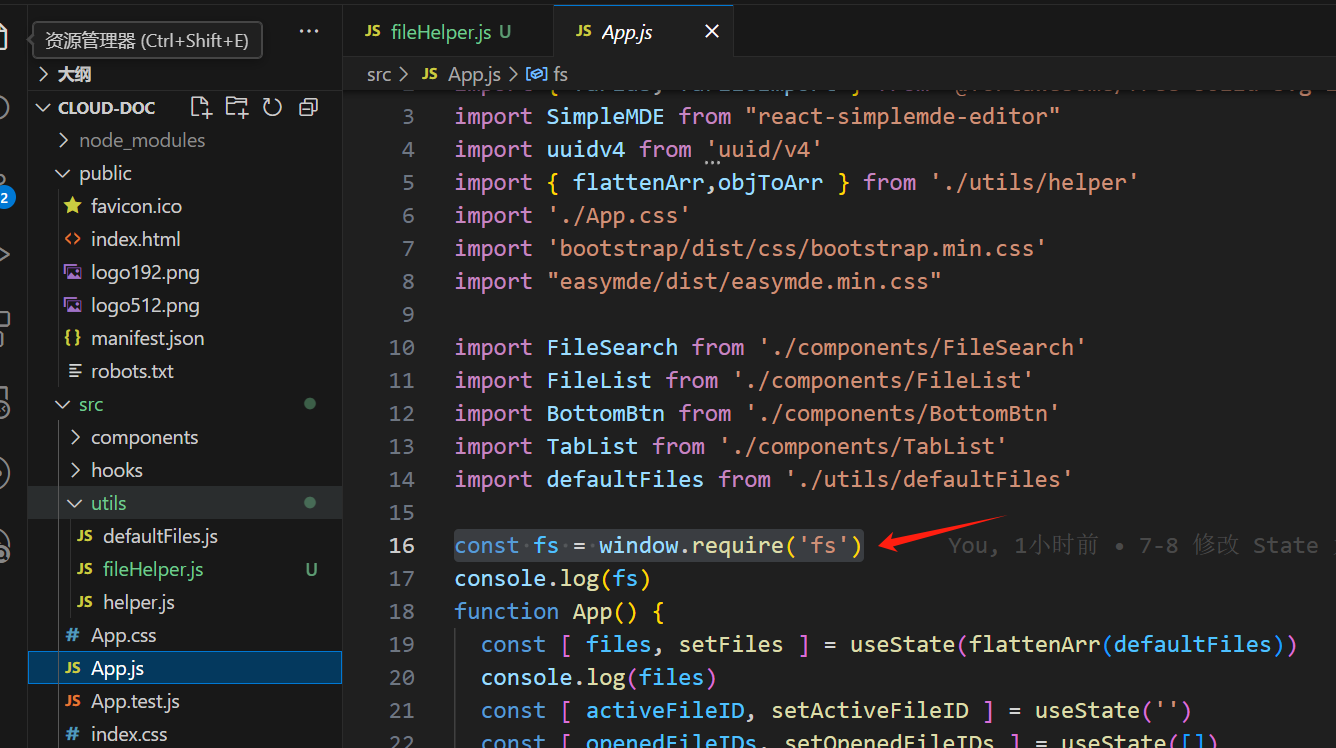This screenshot has width=1336, height=748.
Task: Open manifest.json file
Action: click(185, 338)
